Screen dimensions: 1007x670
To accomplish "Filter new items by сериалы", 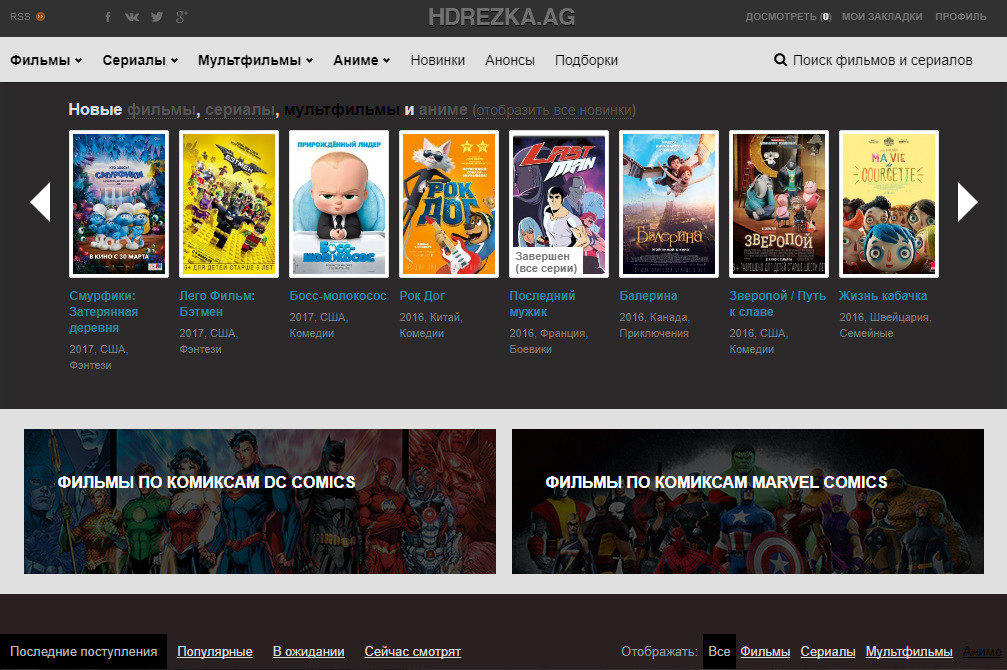I will (x=240, y=110).
